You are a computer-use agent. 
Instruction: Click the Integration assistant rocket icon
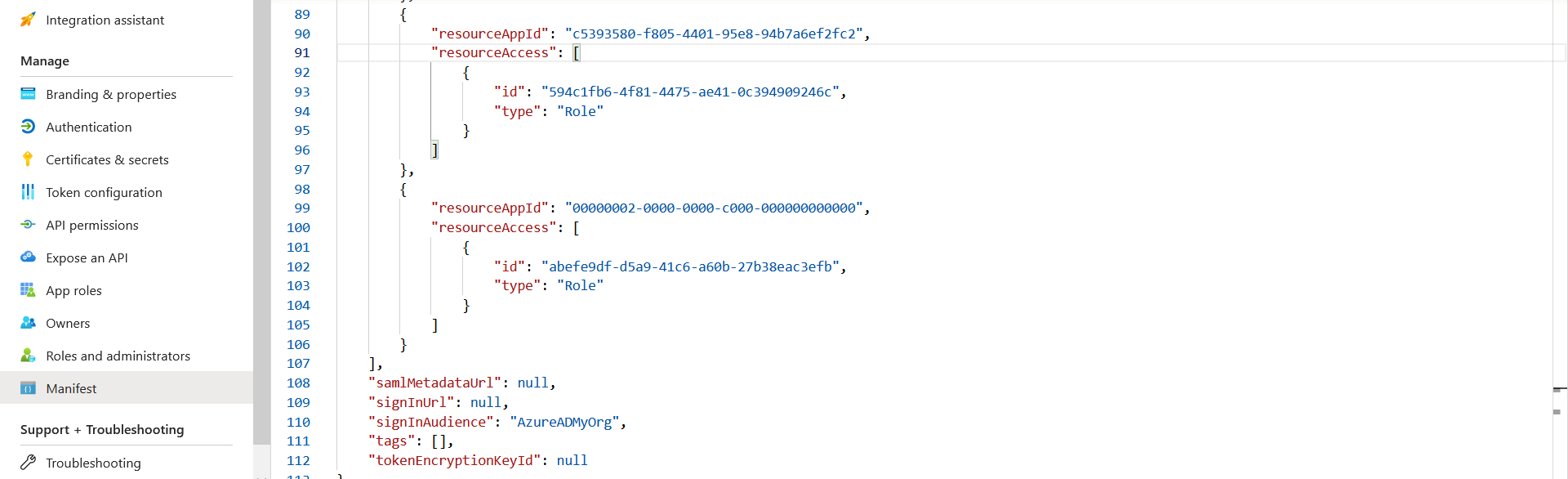[28, 20]
